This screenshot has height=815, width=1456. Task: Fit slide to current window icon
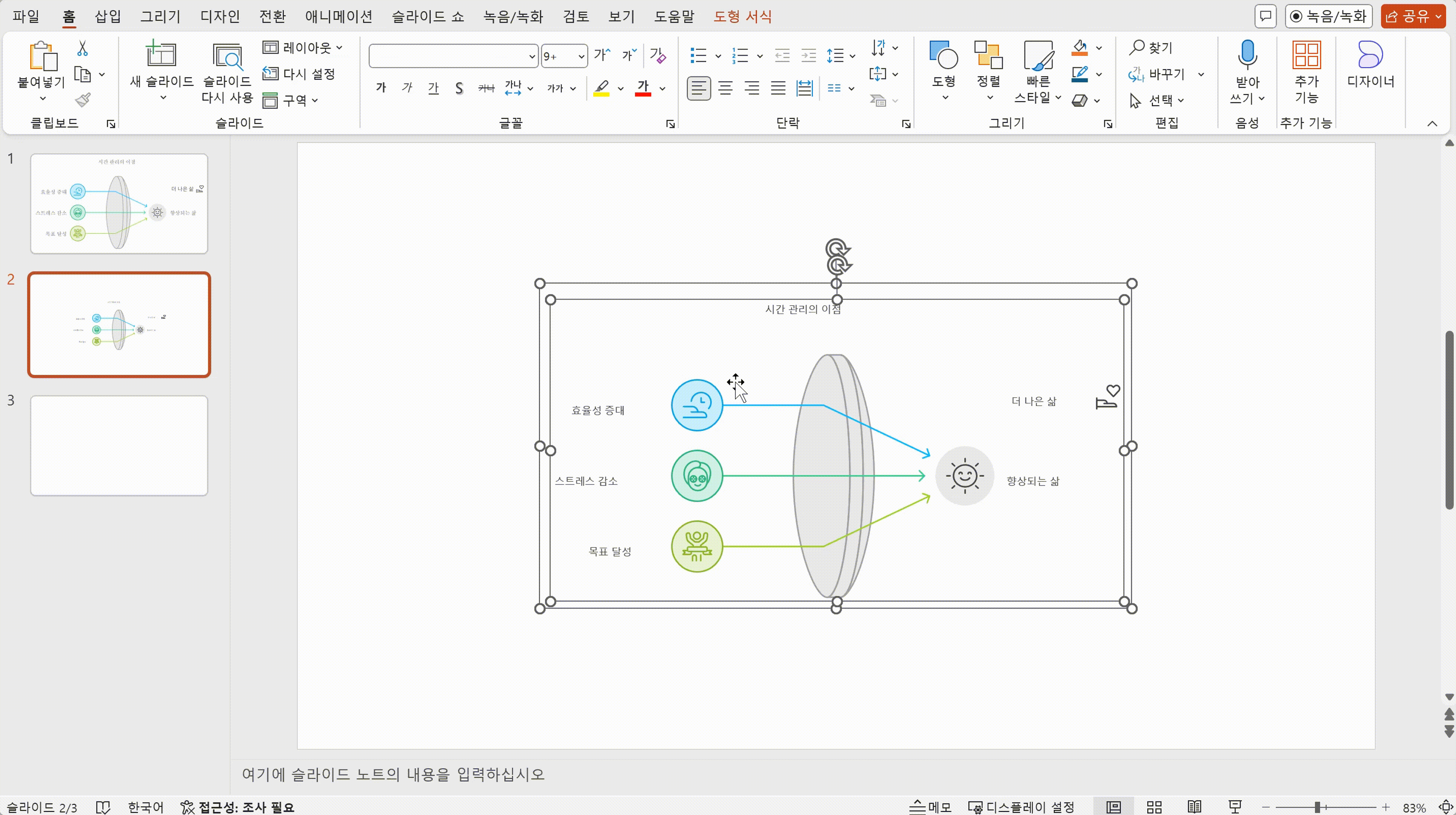(1446, 807)
